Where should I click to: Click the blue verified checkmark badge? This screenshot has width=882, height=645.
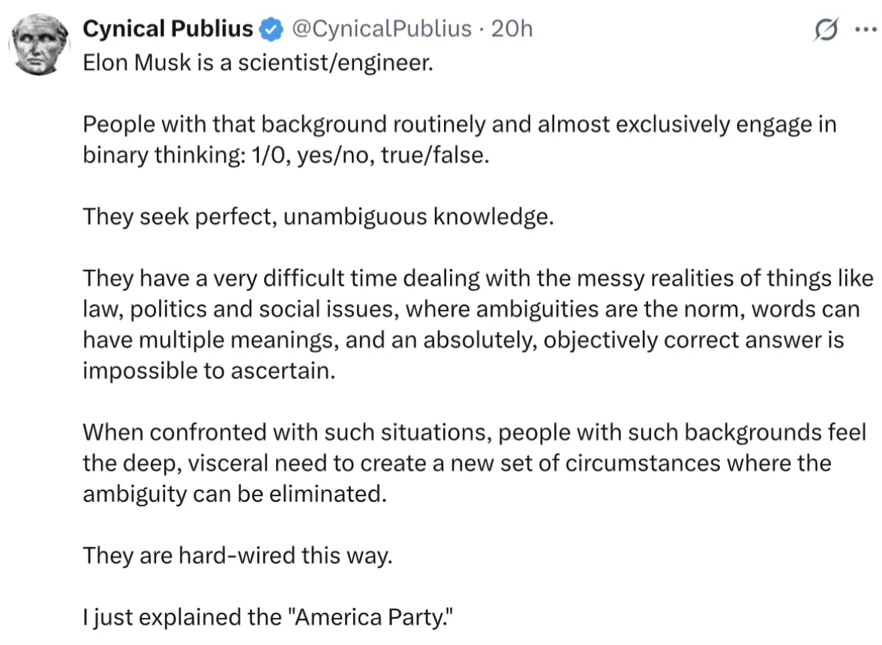pos(272,29)
